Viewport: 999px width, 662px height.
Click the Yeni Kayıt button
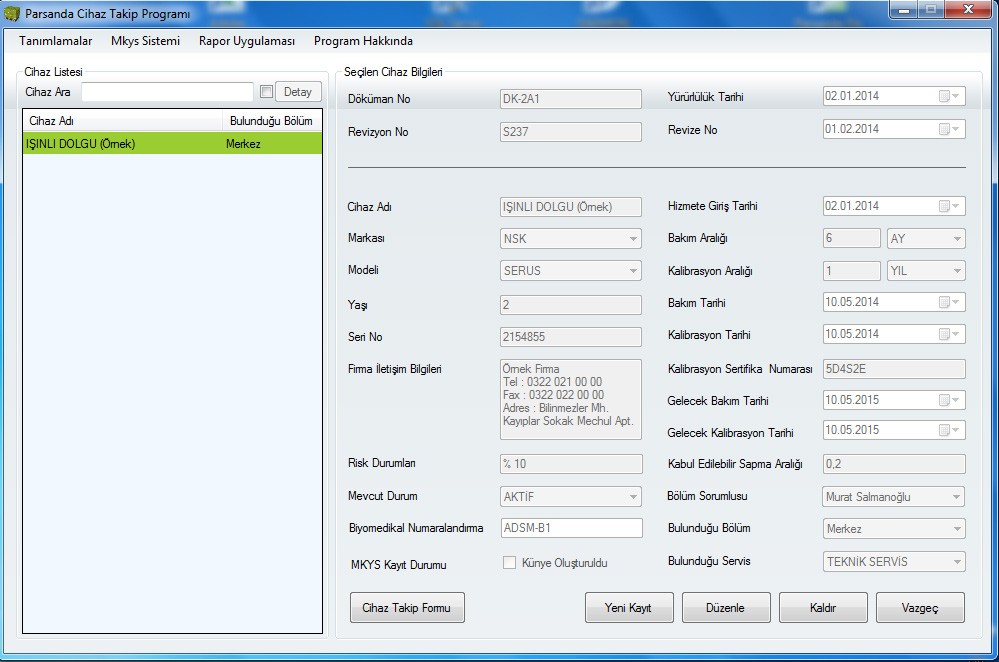(x=628, y=608)
